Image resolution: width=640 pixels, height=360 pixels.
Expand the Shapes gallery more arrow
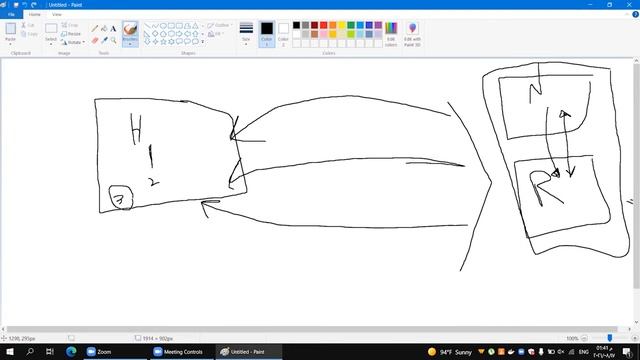tap(202, 42)
